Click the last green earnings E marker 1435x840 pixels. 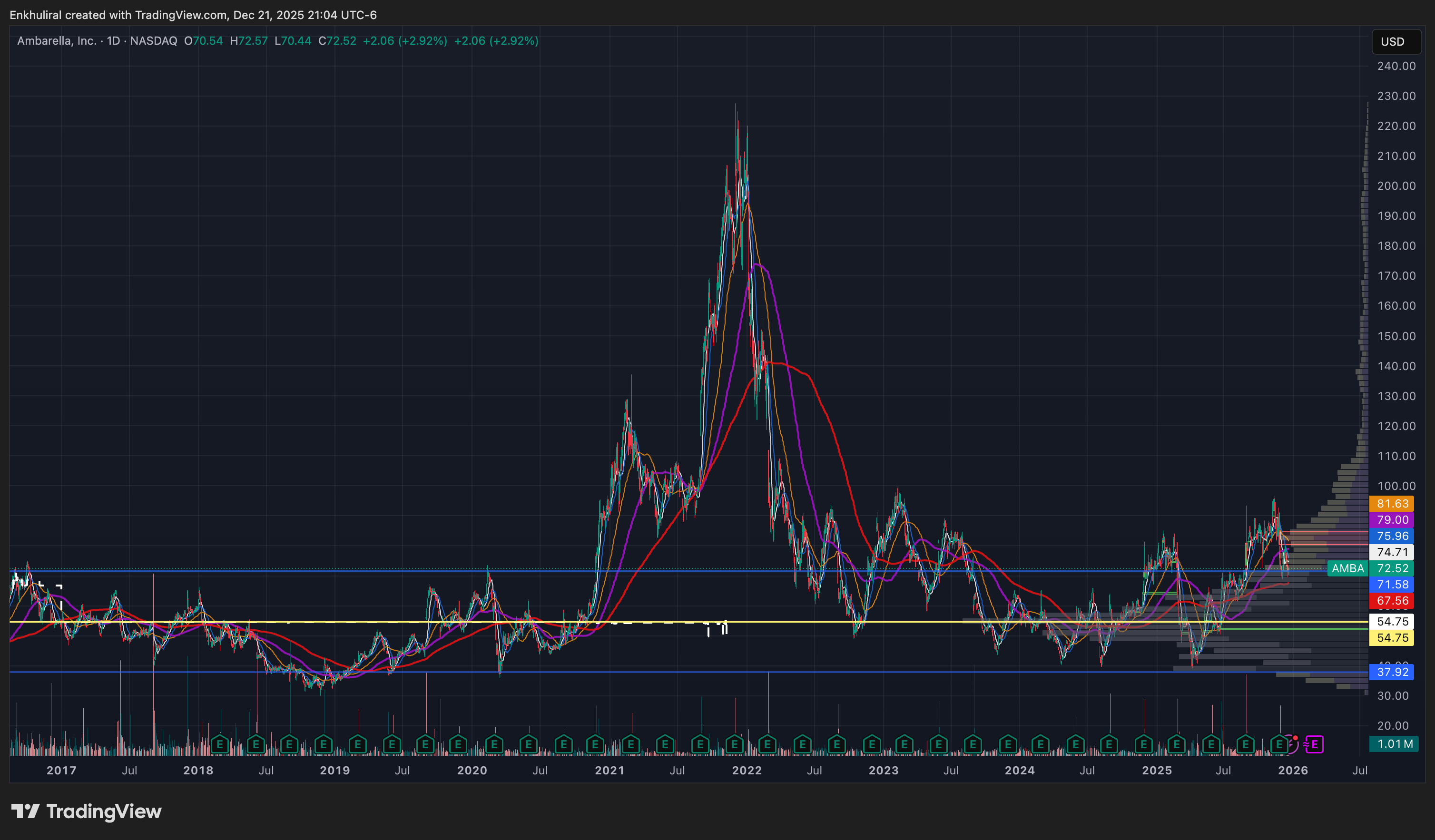(1279, 744)
